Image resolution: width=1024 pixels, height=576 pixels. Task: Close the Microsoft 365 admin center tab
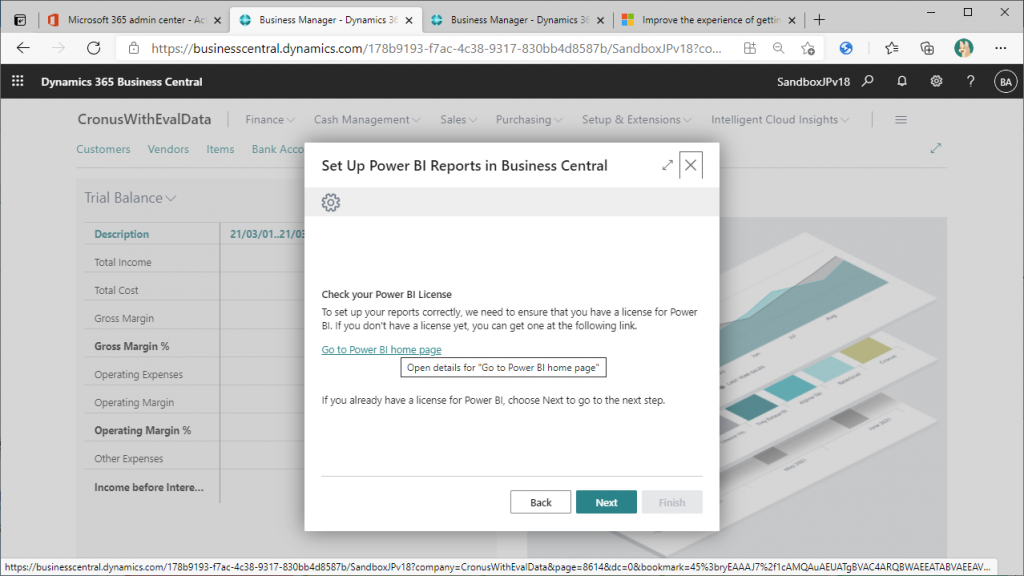point(217,20)
